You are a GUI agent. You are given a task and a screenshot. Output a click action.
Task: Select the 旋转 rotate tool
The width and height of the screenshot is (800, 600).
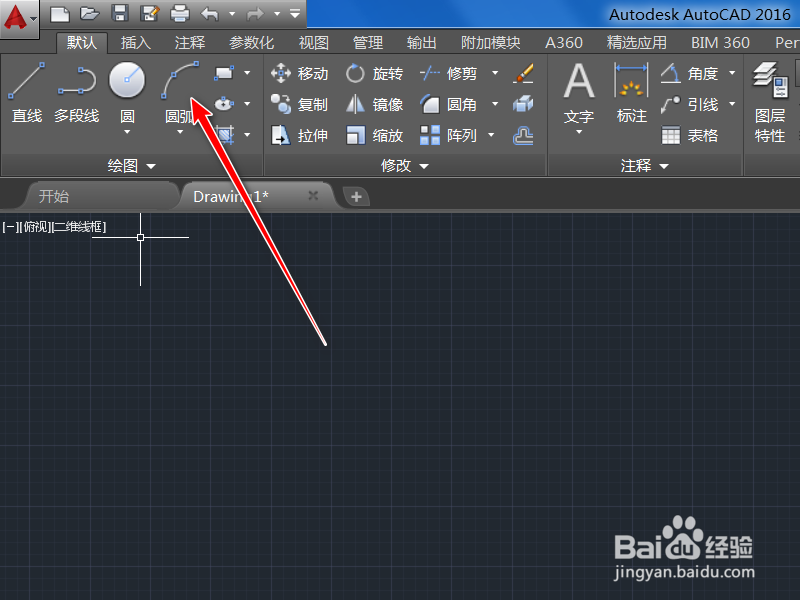[x=374, y=73]
